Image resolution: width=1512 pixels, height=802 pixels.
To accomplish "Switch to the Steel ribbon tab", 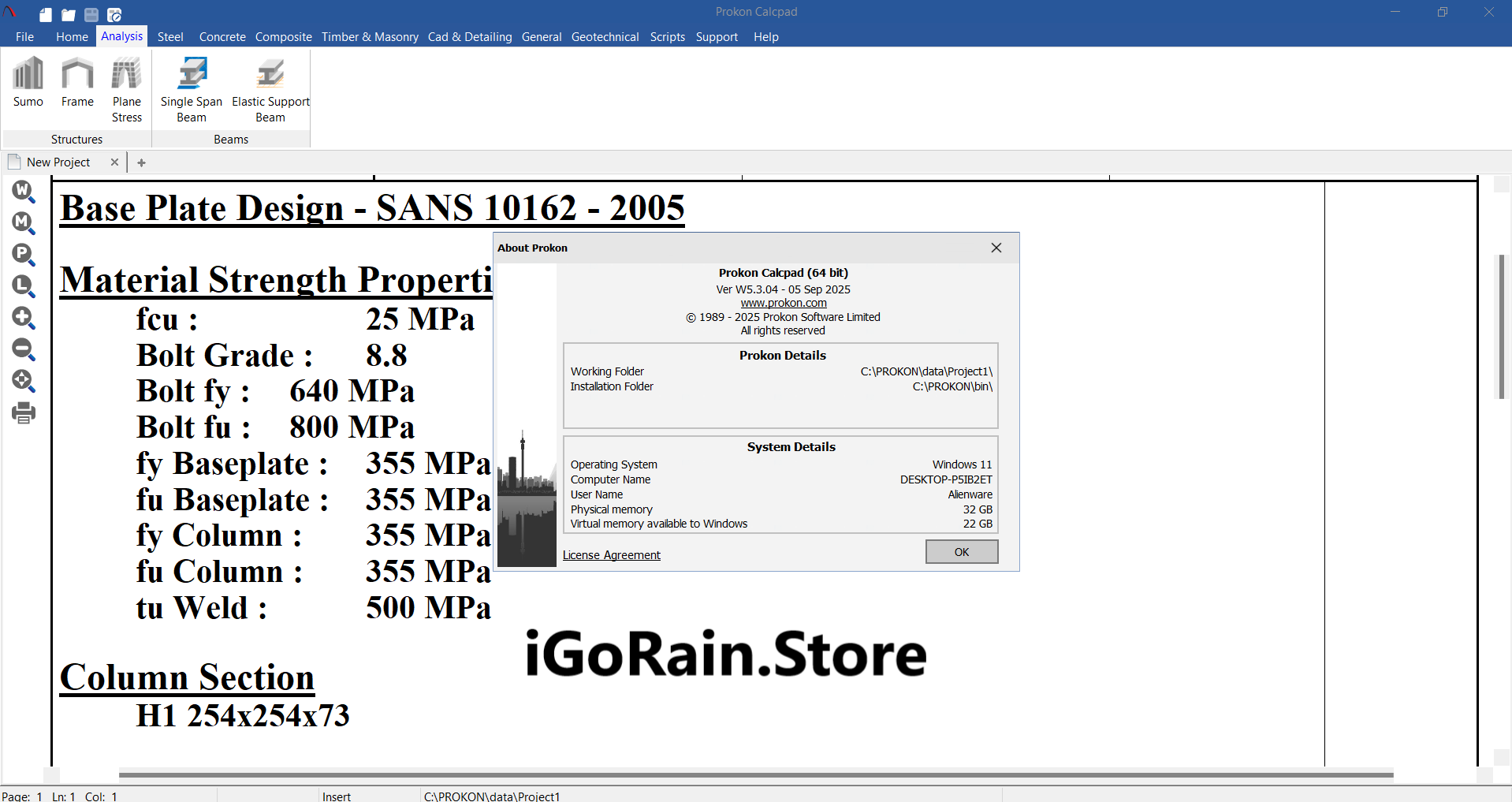I will [x=170, y=37].
